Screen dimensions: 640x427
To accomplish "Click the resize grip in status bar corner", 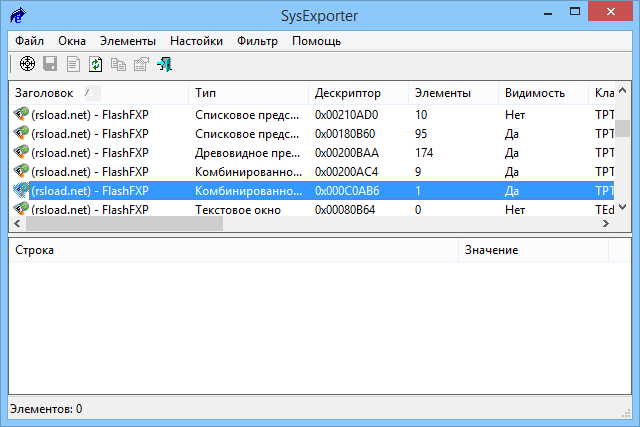I will [626, 413].
